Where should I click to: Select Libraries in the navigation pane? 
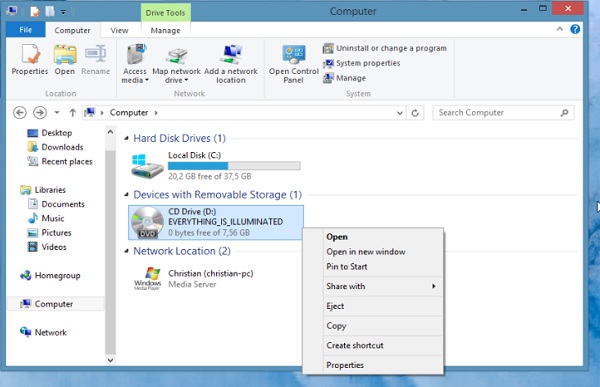tap(43, 190)
